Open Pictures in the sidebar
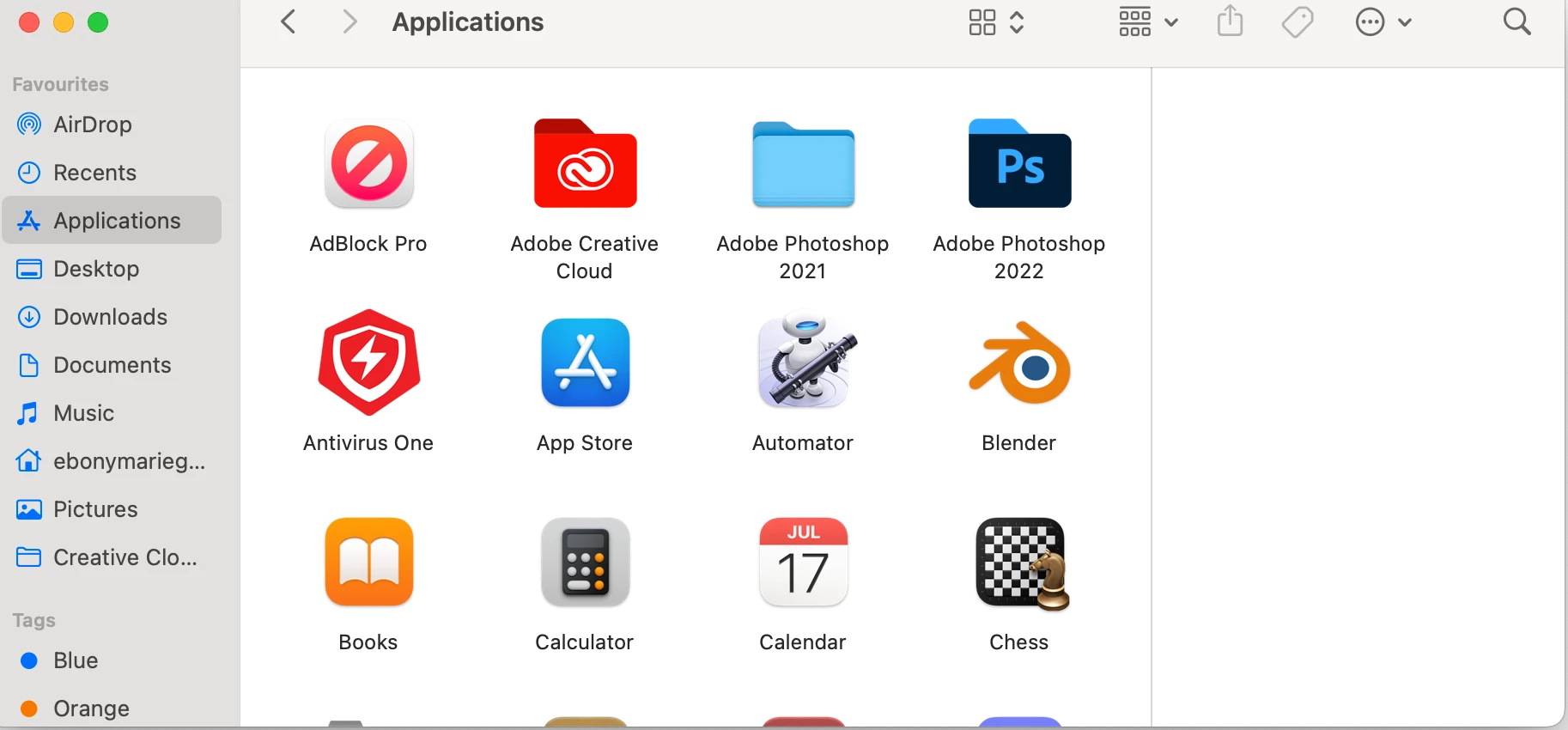The image size is (1568, 730). 112,509
